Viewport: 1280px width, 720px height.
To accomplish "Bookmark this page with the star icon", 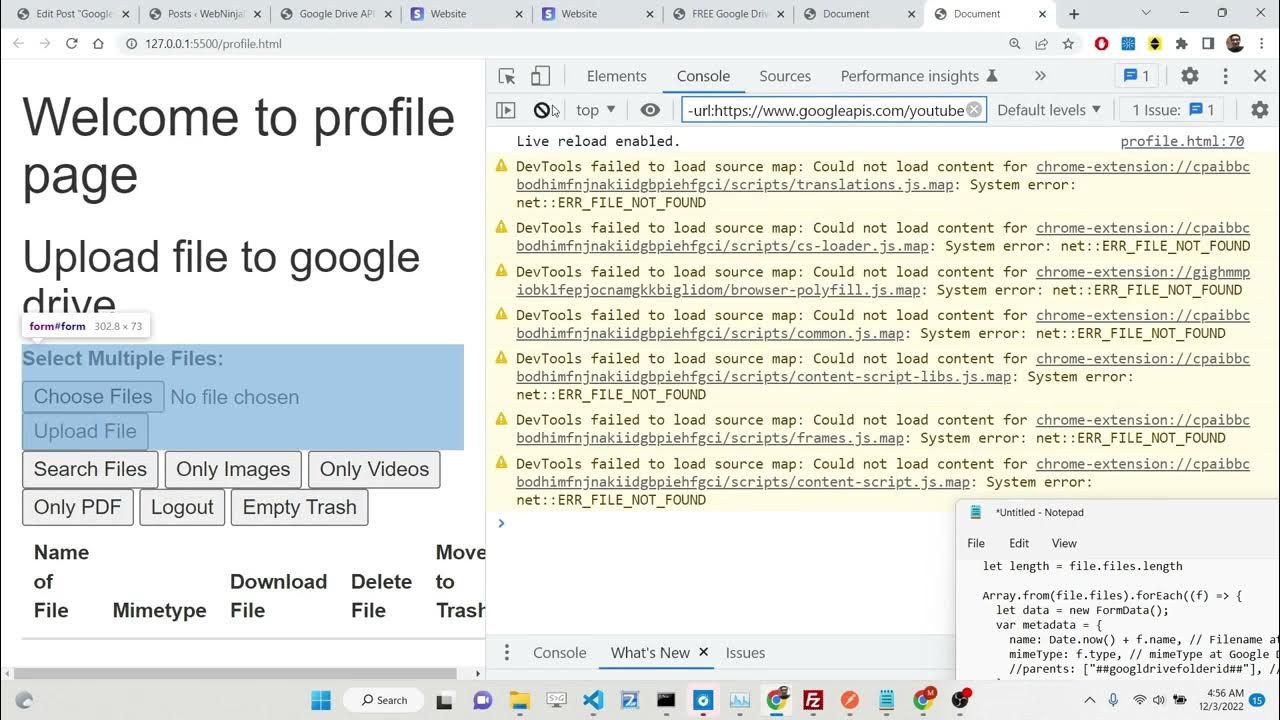I will pyautogui.click(x=1068, y=44).
